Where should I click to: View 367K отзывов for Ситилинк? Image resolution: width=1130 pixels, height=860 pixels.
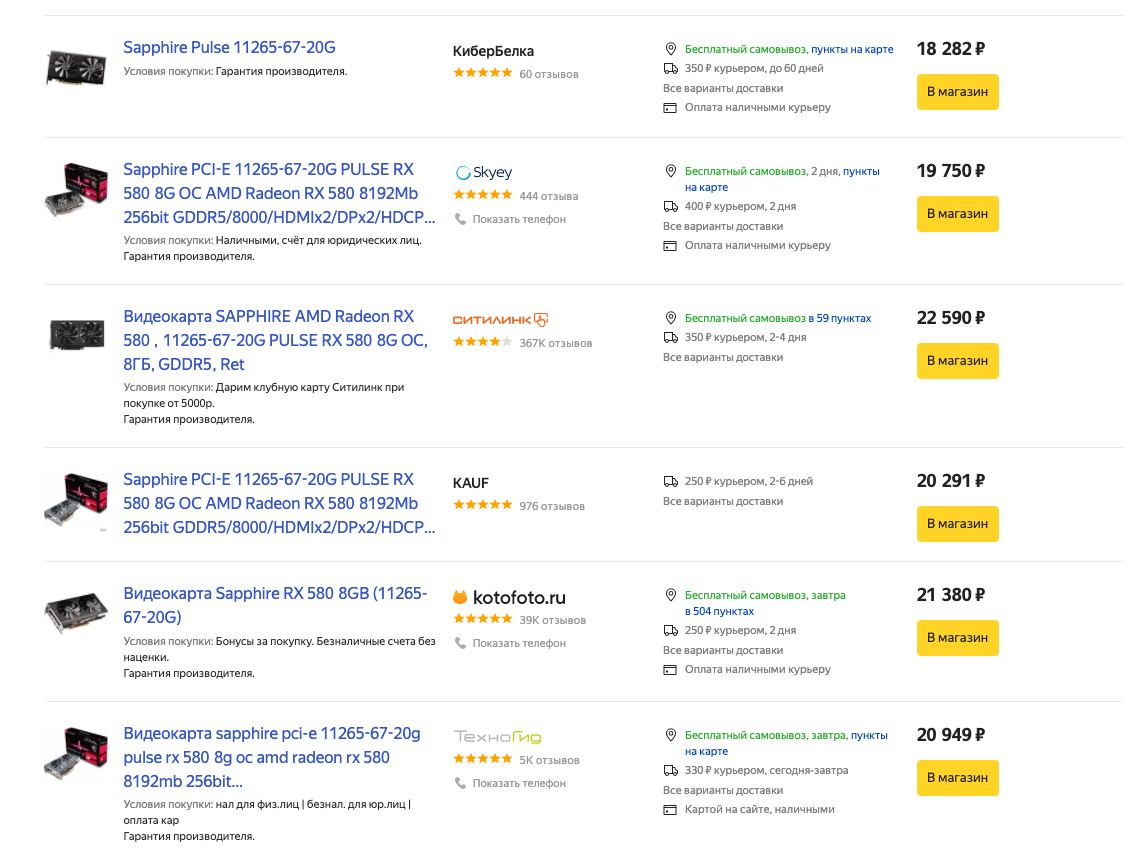click(556, 343)
